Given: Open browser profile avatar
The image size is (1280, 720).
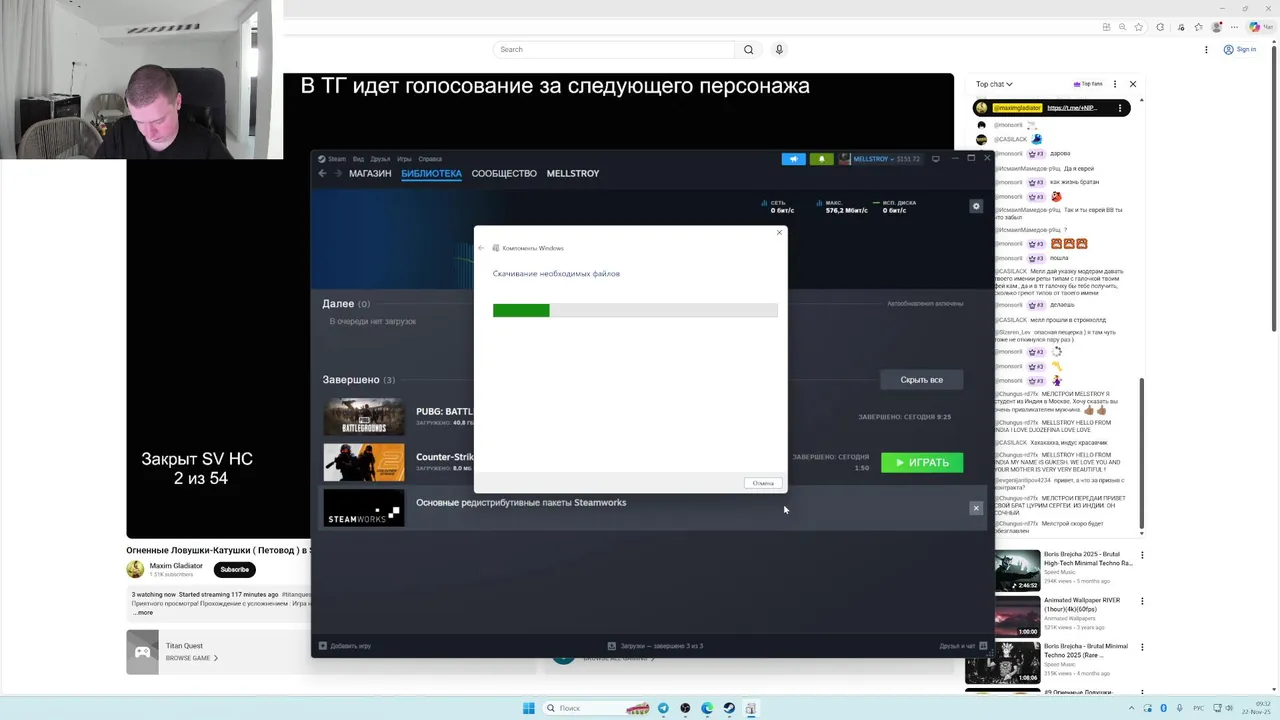Looking at the screenshot, I should (x=1217, y=27).
